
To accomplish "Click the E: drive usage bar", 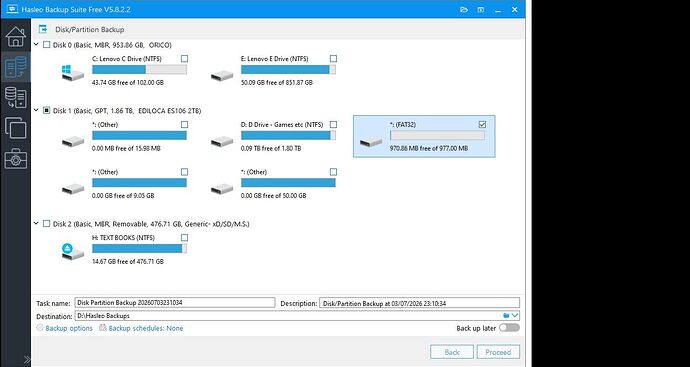I will [x=288, y=70].
